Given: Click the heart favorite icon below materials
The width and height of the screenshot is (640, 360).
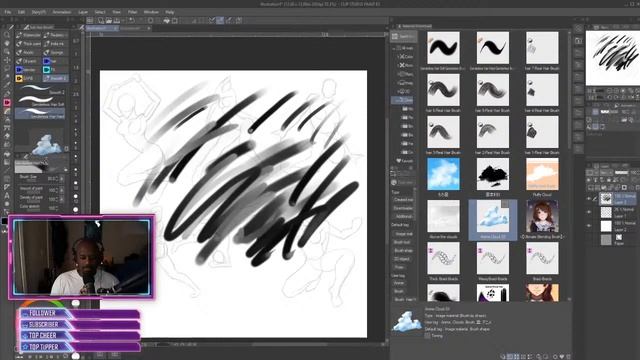Looking at the screenshot, I should [x=562, y=356].
